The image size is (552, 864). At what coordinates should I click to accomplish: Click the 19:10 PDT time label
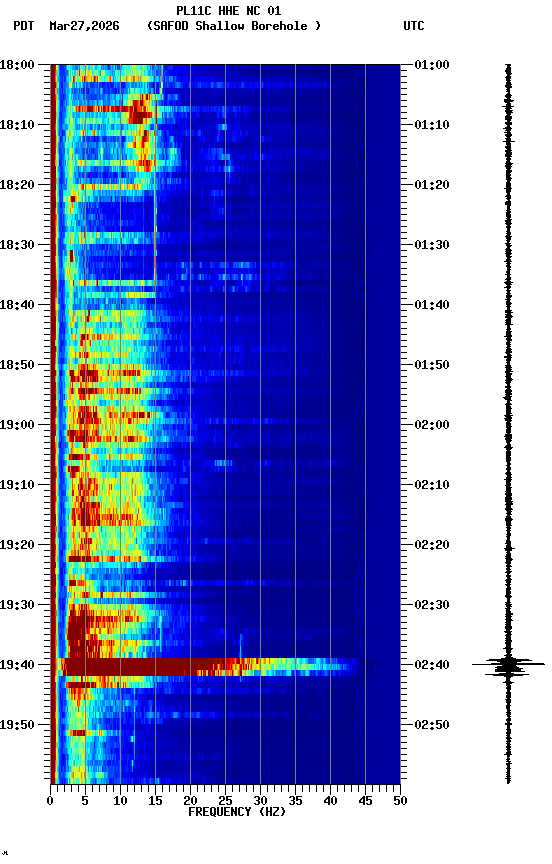pyautogui.click(x=17, y=485)
